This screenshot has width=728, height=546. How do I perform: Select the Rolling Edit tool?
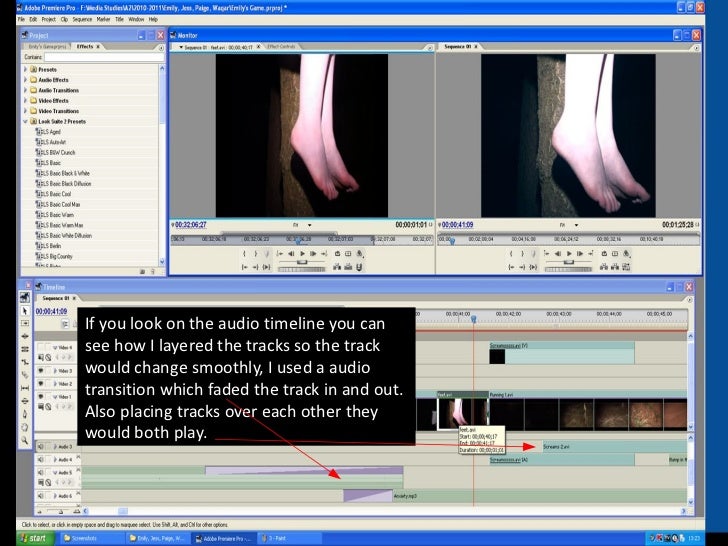[x=25, y=349]
